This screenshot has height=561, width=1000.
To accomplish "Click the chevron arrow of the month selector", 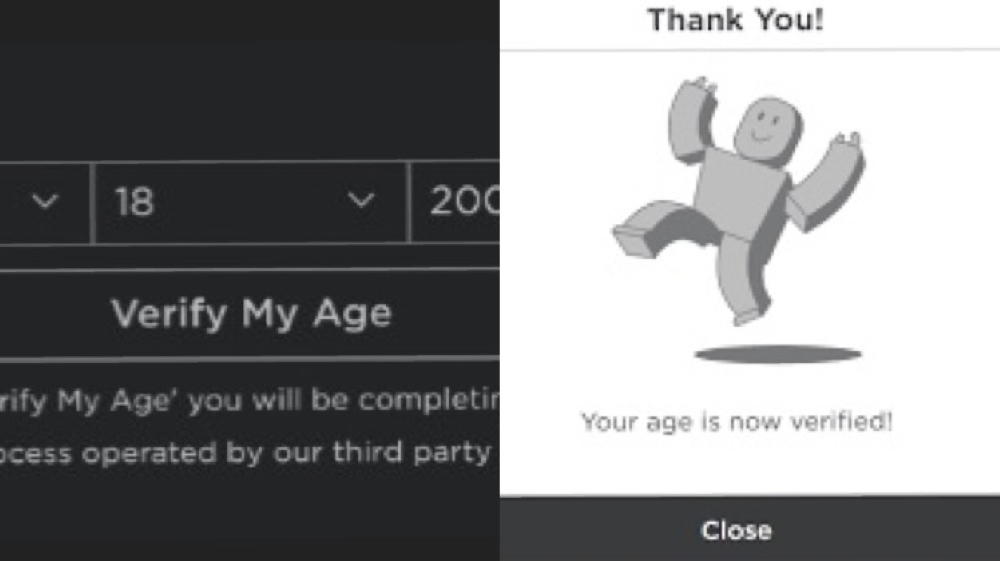I will (44, 202).
